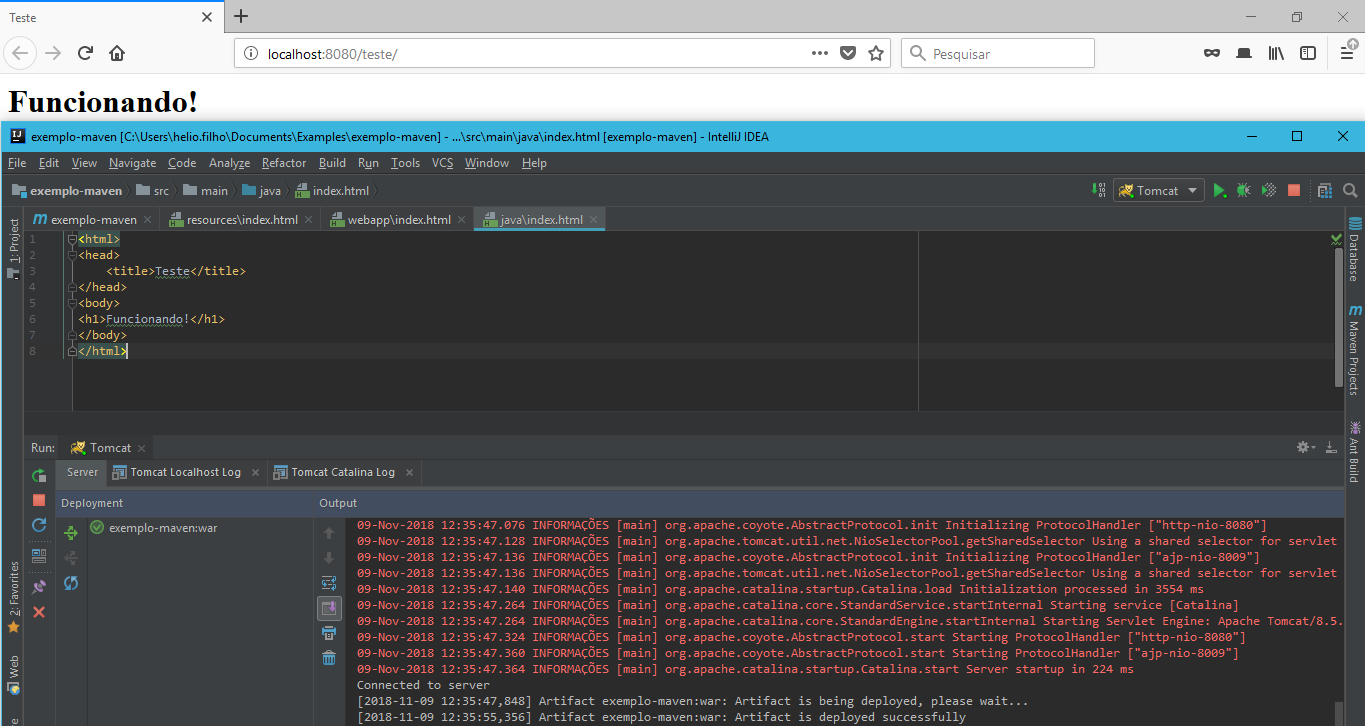Start debugging with the green bug icon
This screenshot has height=726, width=1365.
(x=1243, y=190)
